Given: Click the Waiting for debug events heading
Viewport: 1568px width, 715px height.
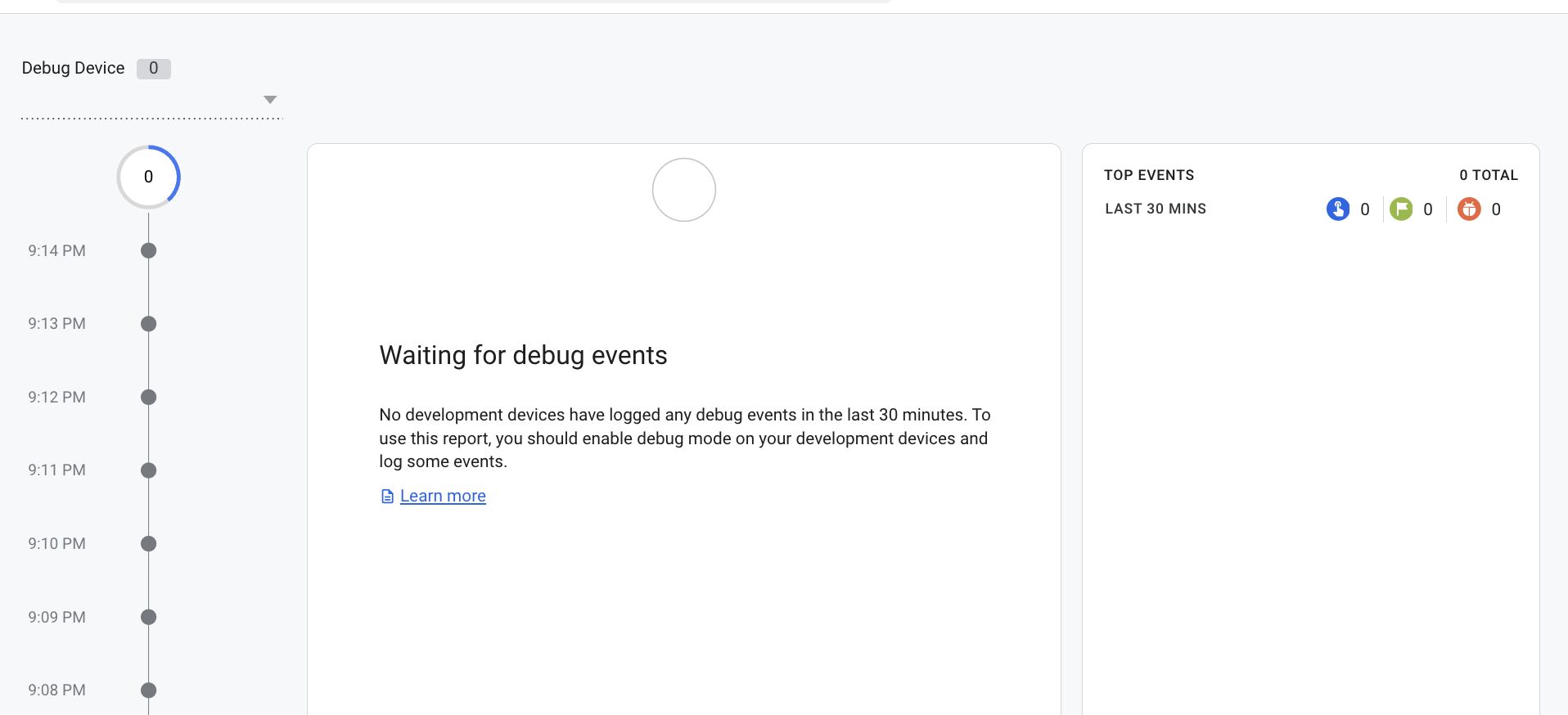Looking at the screenshot, I should pyautogui.click(x=523, y=355).
